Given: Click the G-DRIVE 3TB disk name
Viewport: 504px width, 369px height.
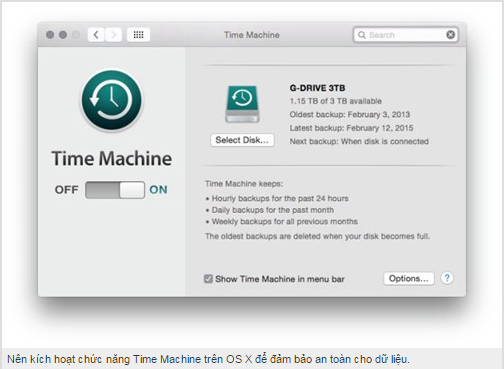Looking at the screenshot, I should pos(317,88).
